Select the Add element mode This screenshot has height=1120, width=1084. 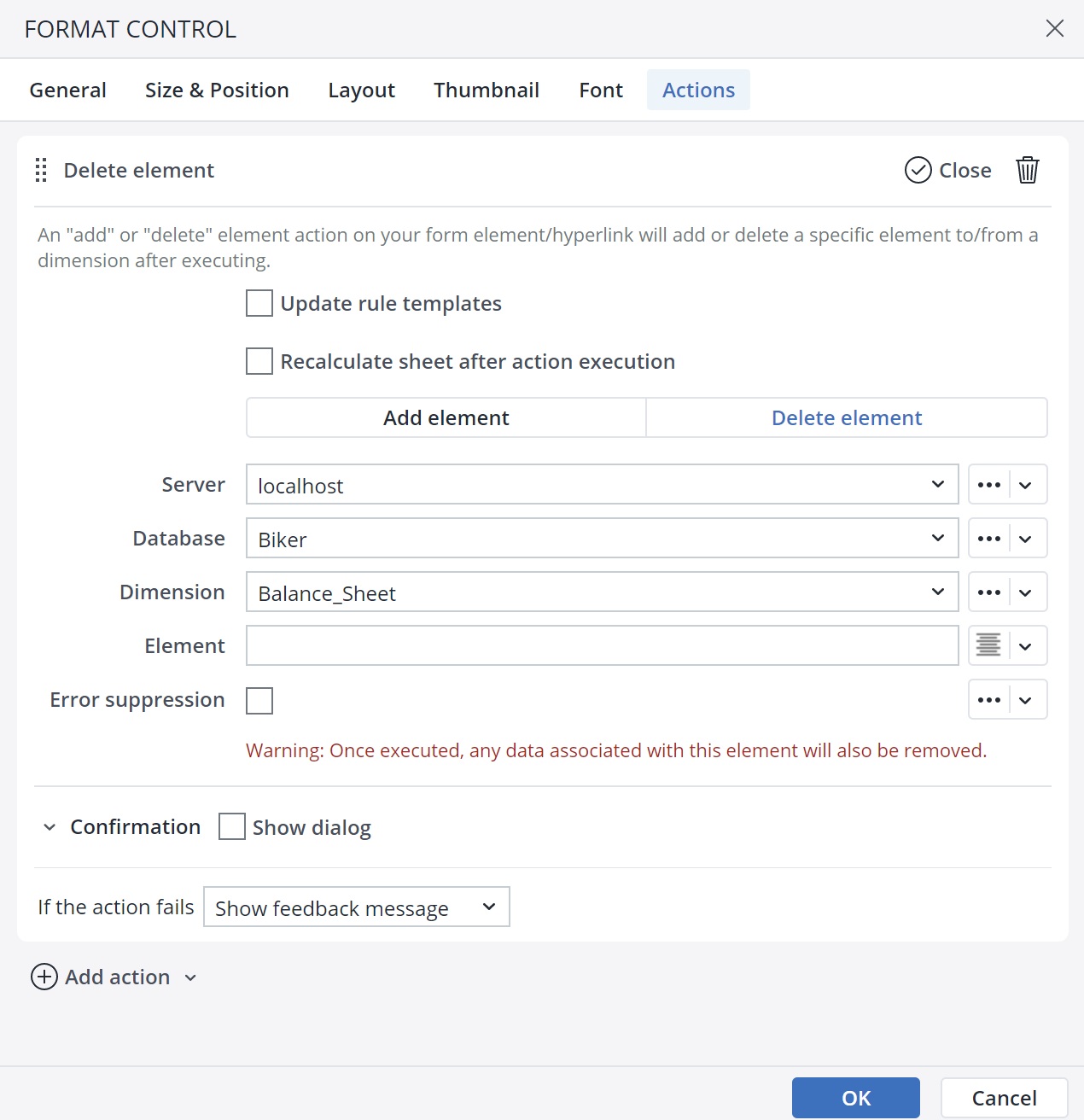click(446, 417)
